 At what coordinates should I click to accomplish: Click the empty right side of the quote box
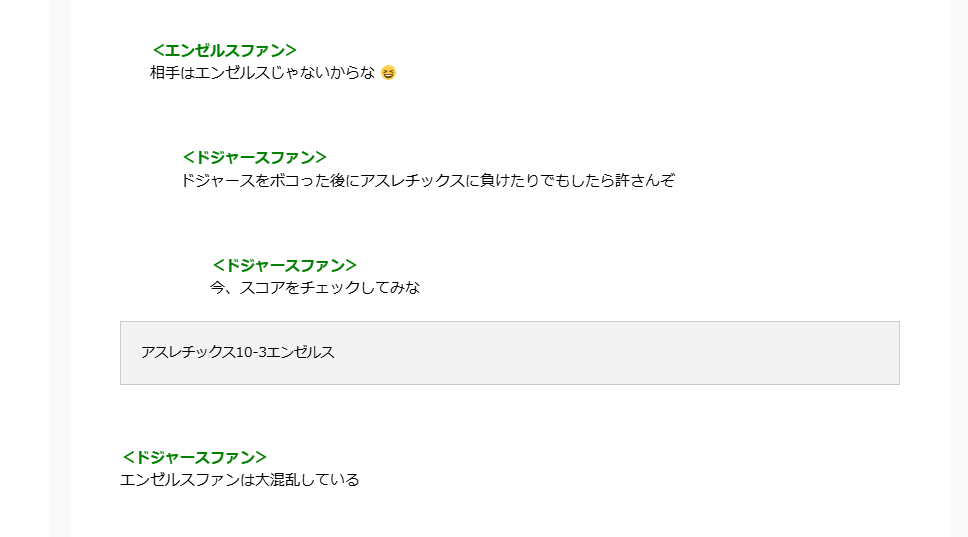679,353
